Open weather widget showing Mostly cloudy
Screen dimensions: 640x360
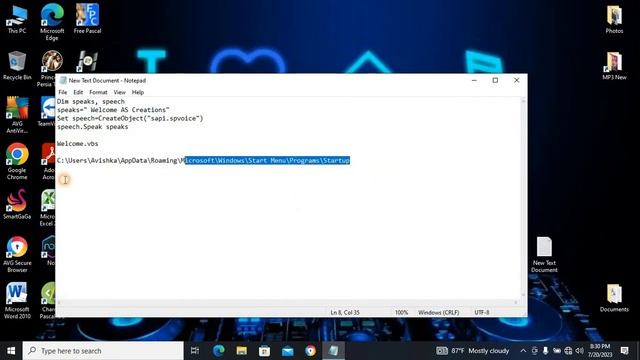click(473, 351)
